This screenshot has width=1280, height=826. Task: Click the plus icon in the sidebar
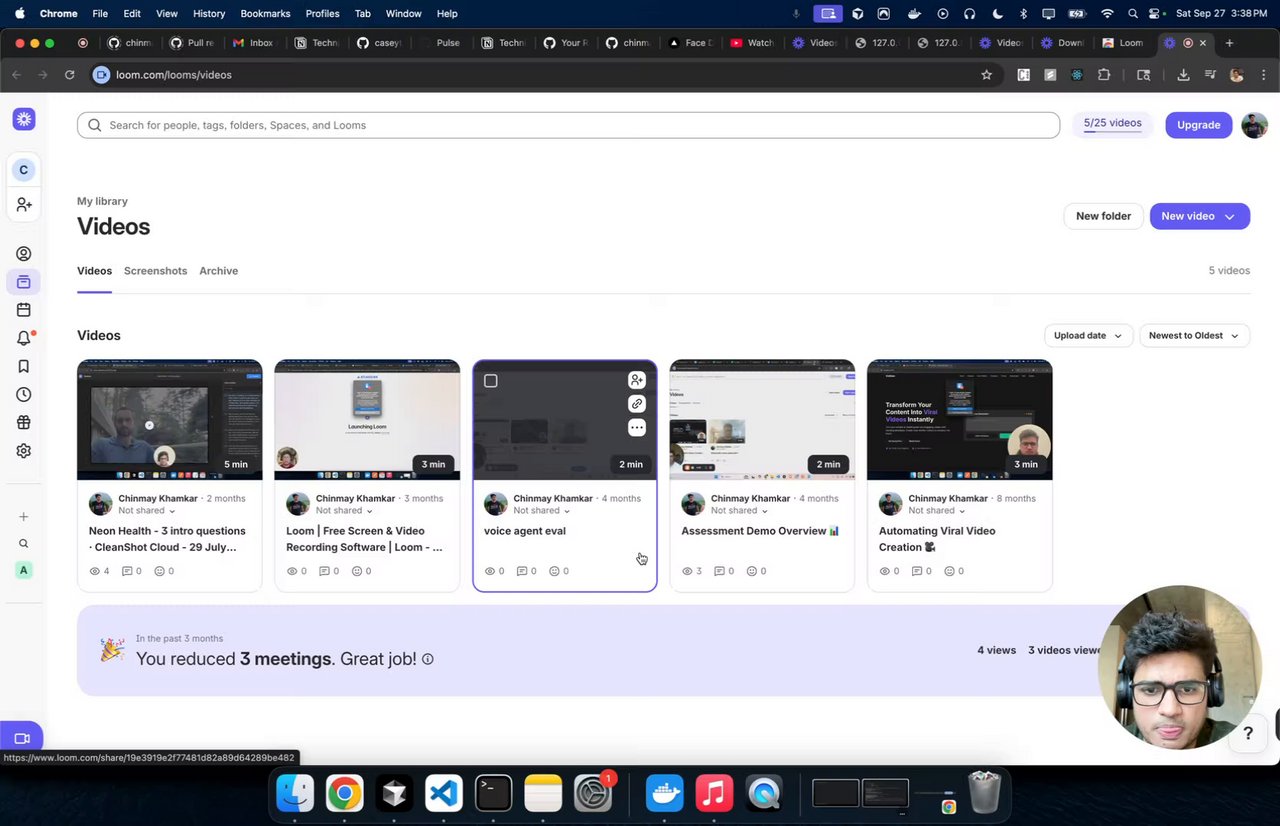pyautogui.click(x=24, y=517)
